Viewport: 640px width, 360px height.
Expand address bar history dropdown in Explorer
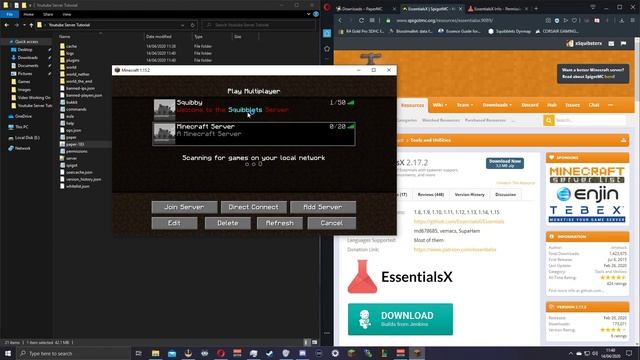pyautogui.click(x=182, y=25)
